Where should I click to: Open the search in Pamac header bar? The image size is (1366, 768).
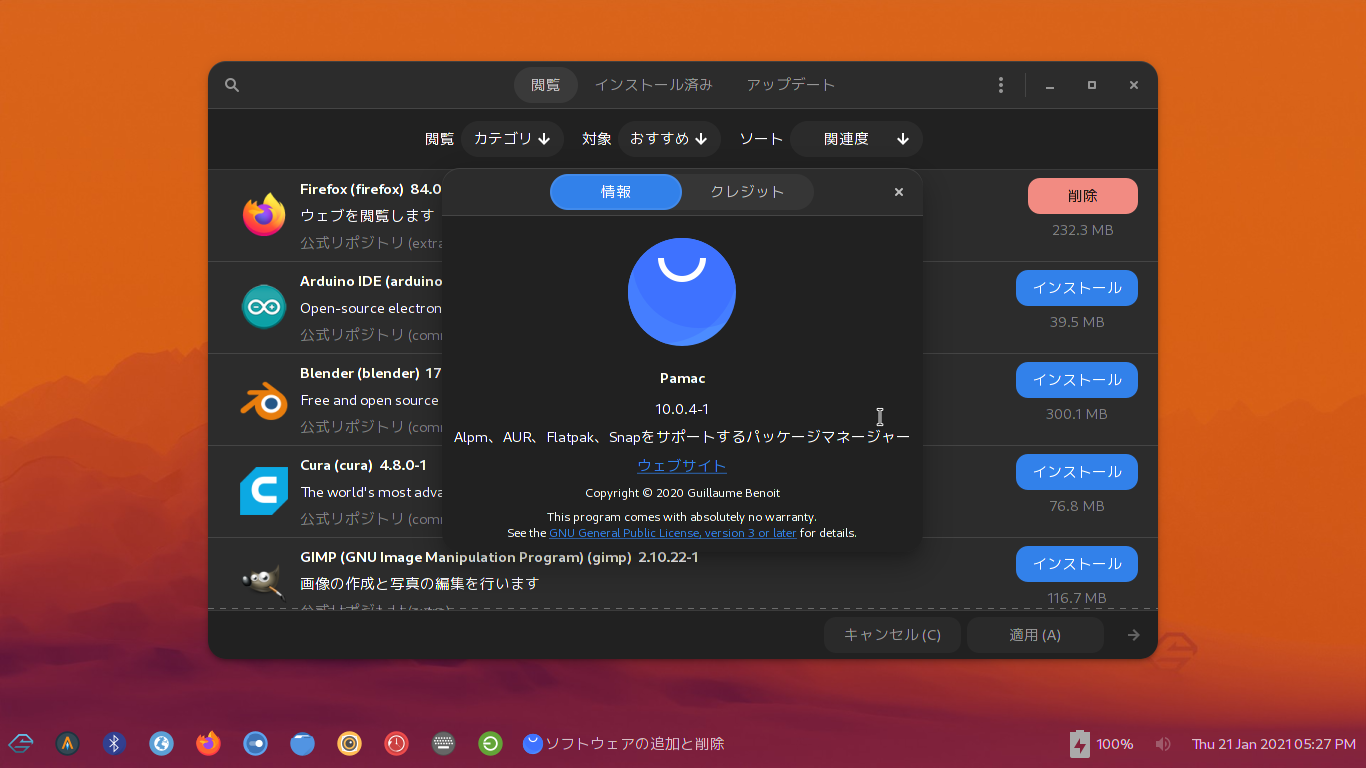[232, 85]
